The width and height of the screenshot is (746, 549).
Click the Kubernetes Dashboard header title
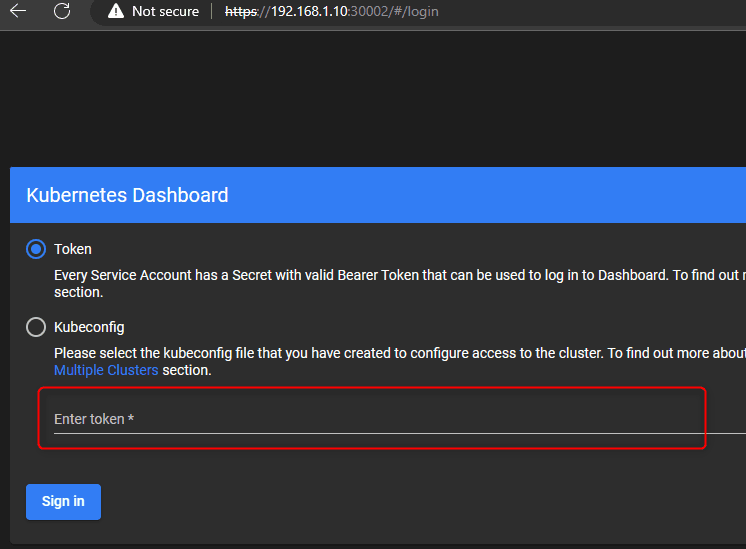128,195
